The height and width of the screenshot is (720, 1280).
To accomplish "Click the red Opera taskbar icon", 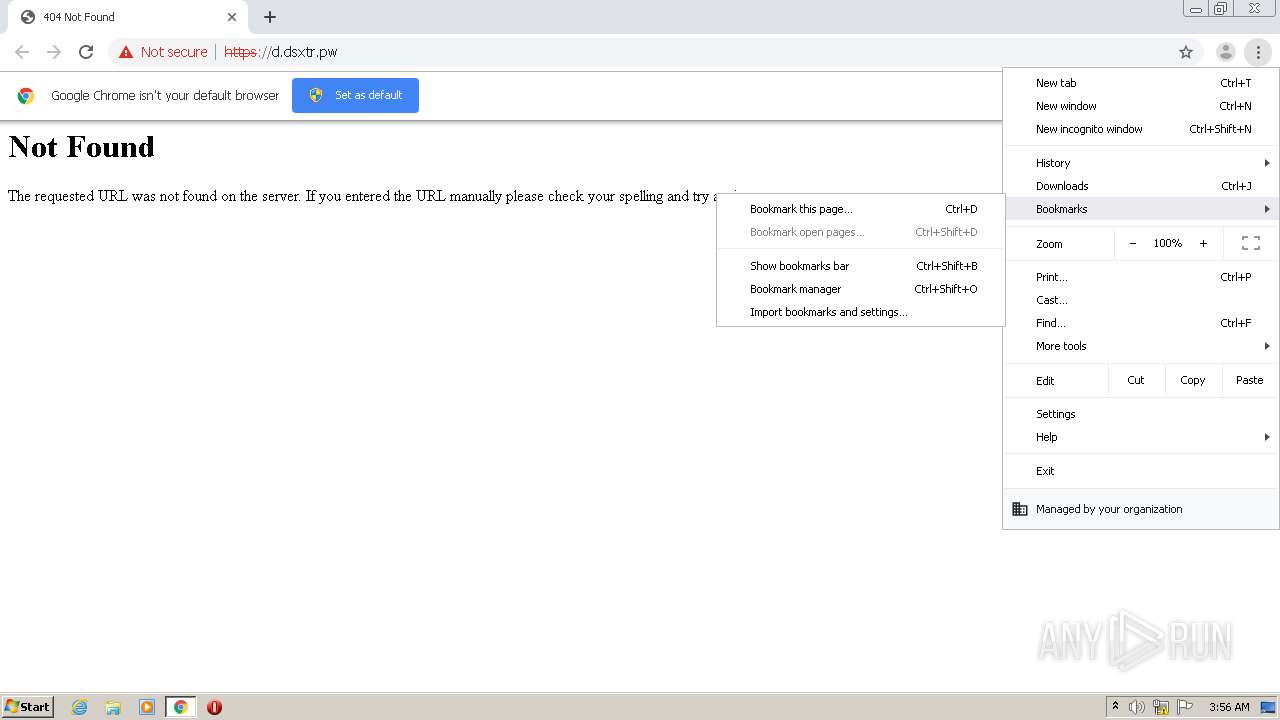I will pos(214,707).
